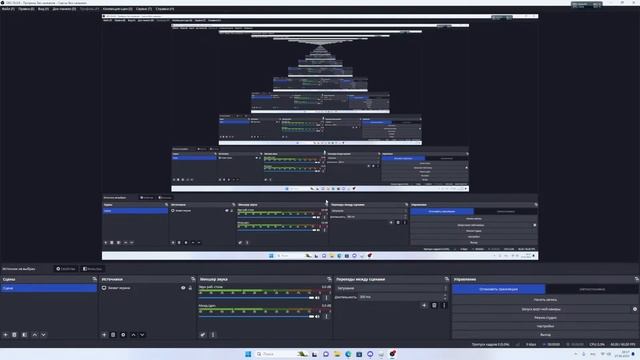Open Settings from Controls dock
The height and width of the screenshot is (360, 640).
point(545,326)
